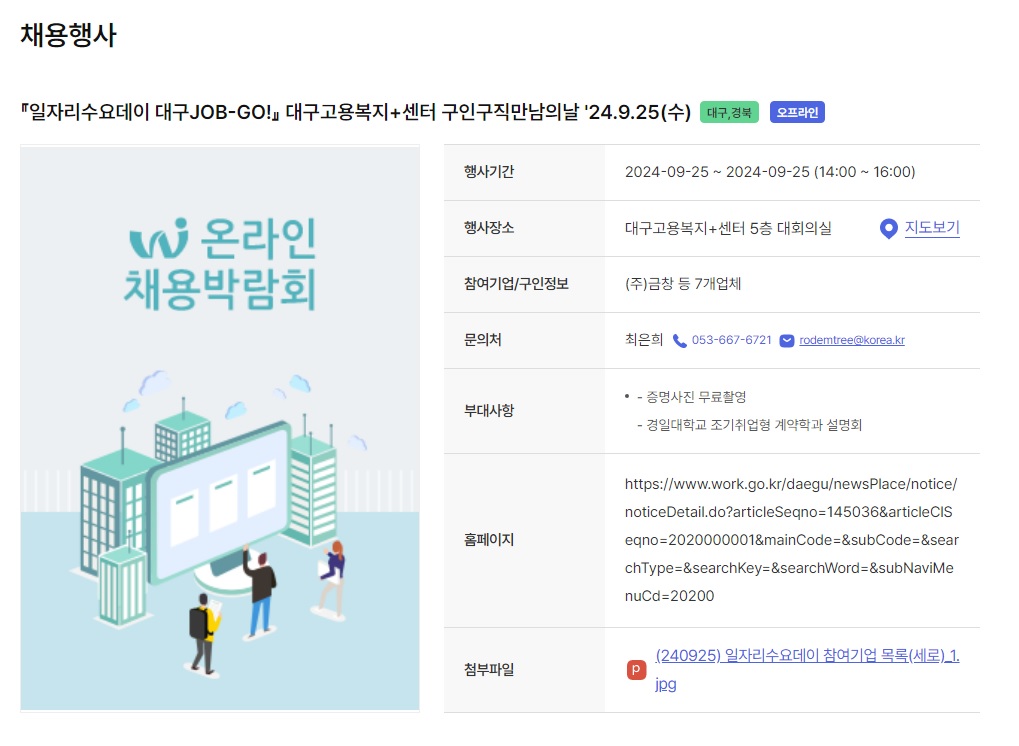Click the 온라인 채용박람회 poster image
Image resolution: width=1019 pixels, height=746 pixels.
220,430
